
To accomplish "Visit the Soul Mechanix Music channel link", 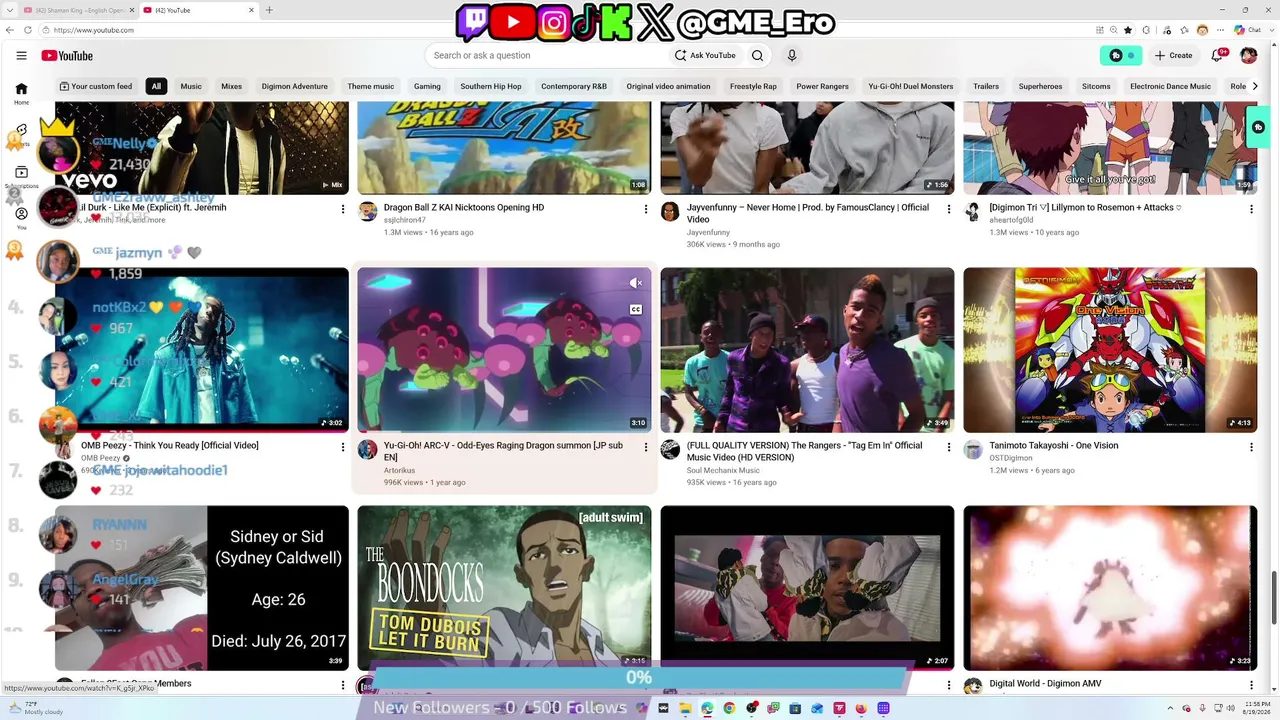I will 723,470.
